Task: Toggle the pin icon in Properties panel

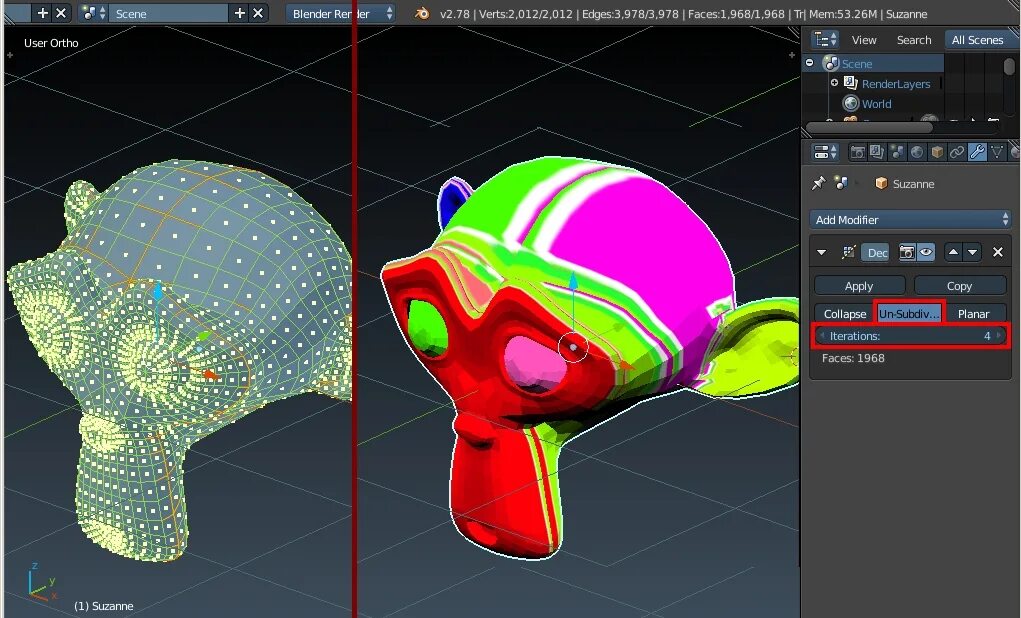Action: coord(818,184)
